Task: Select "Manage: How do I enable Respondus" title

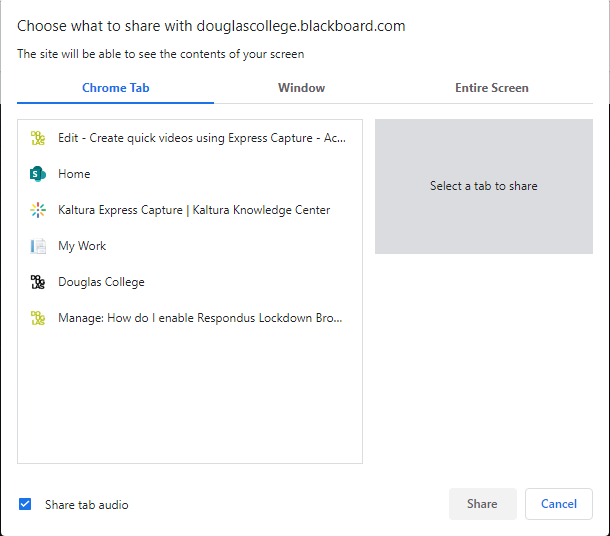Action: point(200,318)
